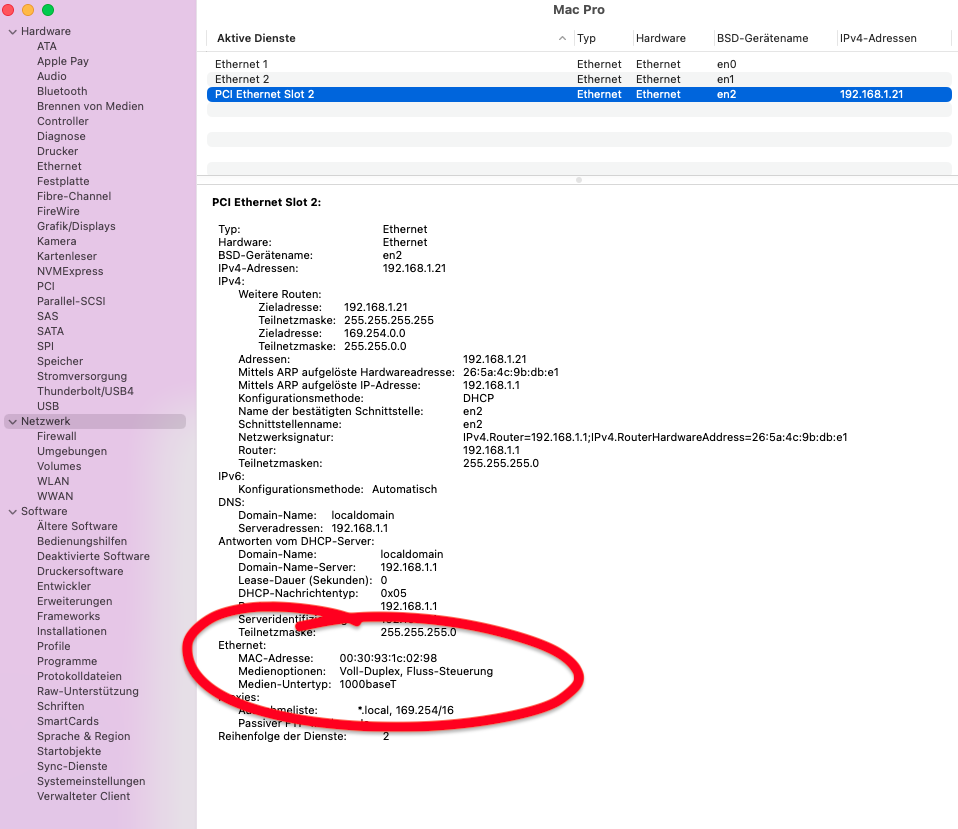
Task: Select Parallel-SCSI entry
Action: click(x=71, y=301)
